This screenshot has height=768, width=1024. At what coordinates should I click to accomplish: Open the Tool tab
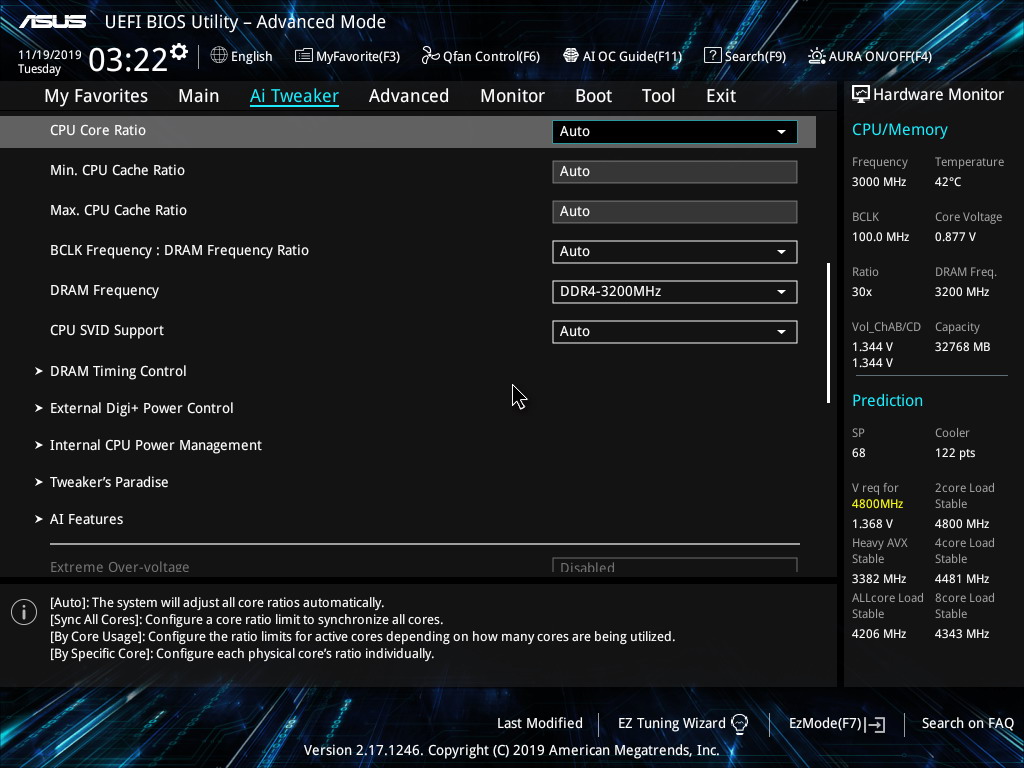[658, 96]
